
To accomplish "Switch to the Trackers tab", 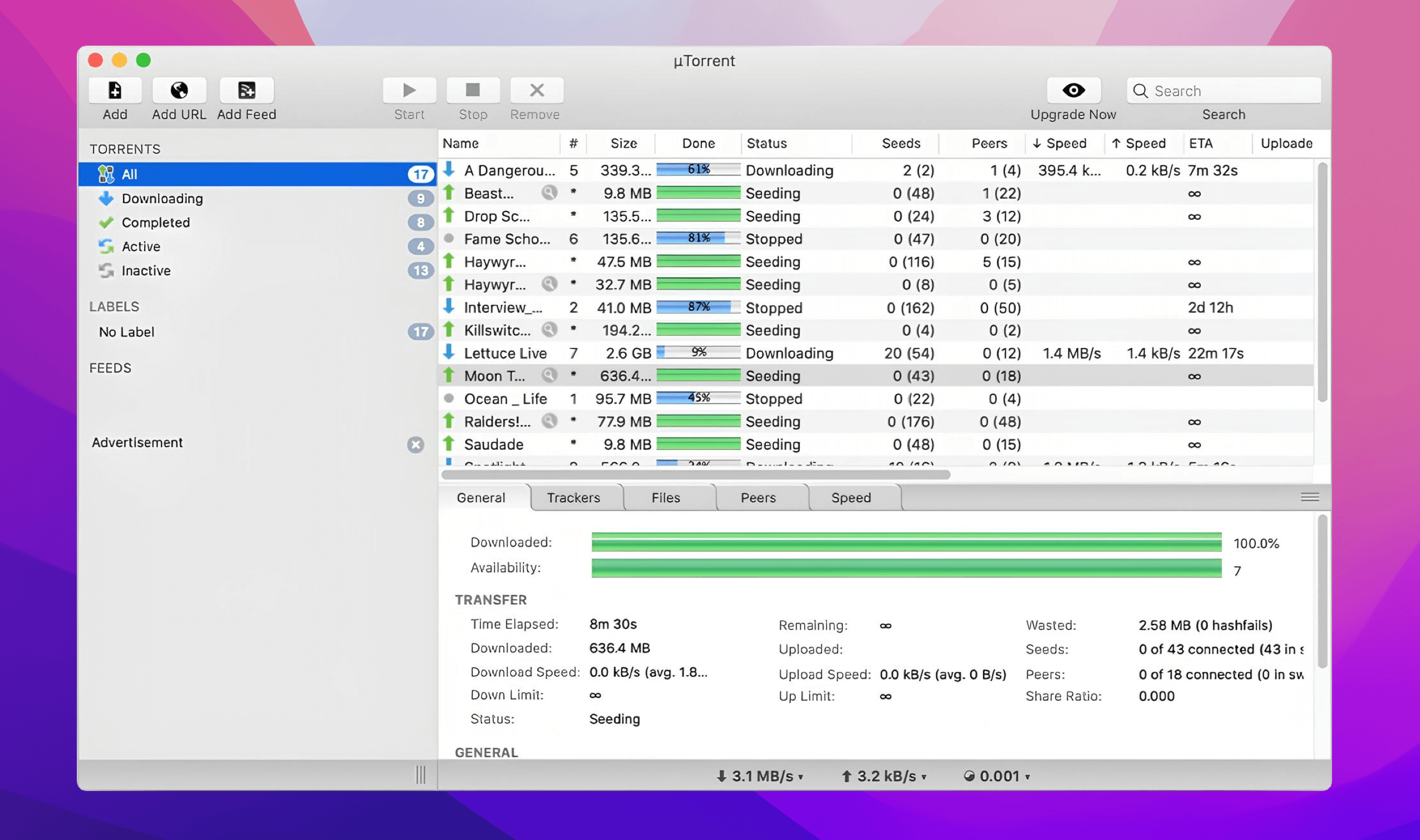I will [x=573, y=498].
